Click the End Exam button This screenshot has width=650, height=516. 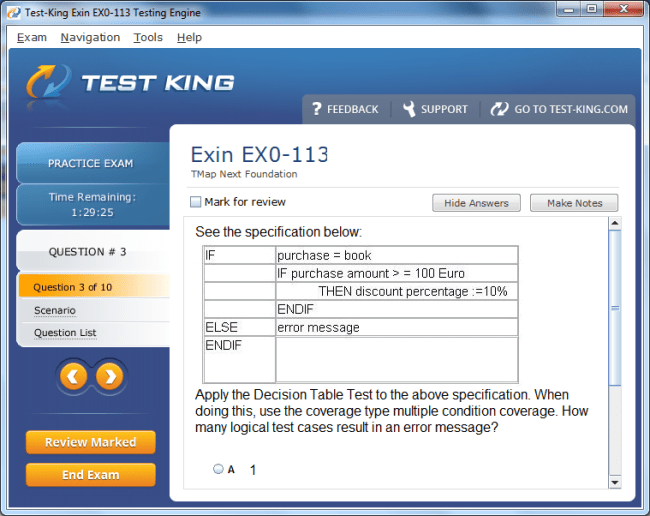pos(91,475)
